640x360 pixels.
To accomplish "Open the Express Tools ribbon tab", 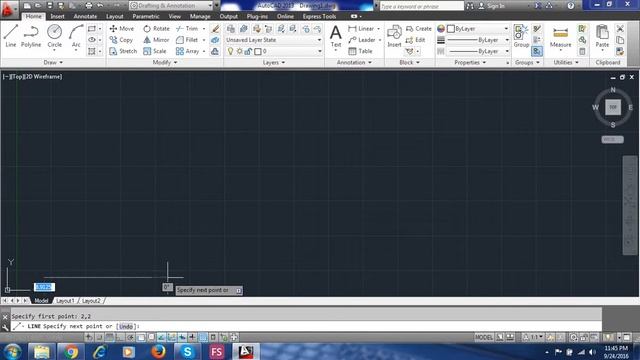I will [319, 16].
